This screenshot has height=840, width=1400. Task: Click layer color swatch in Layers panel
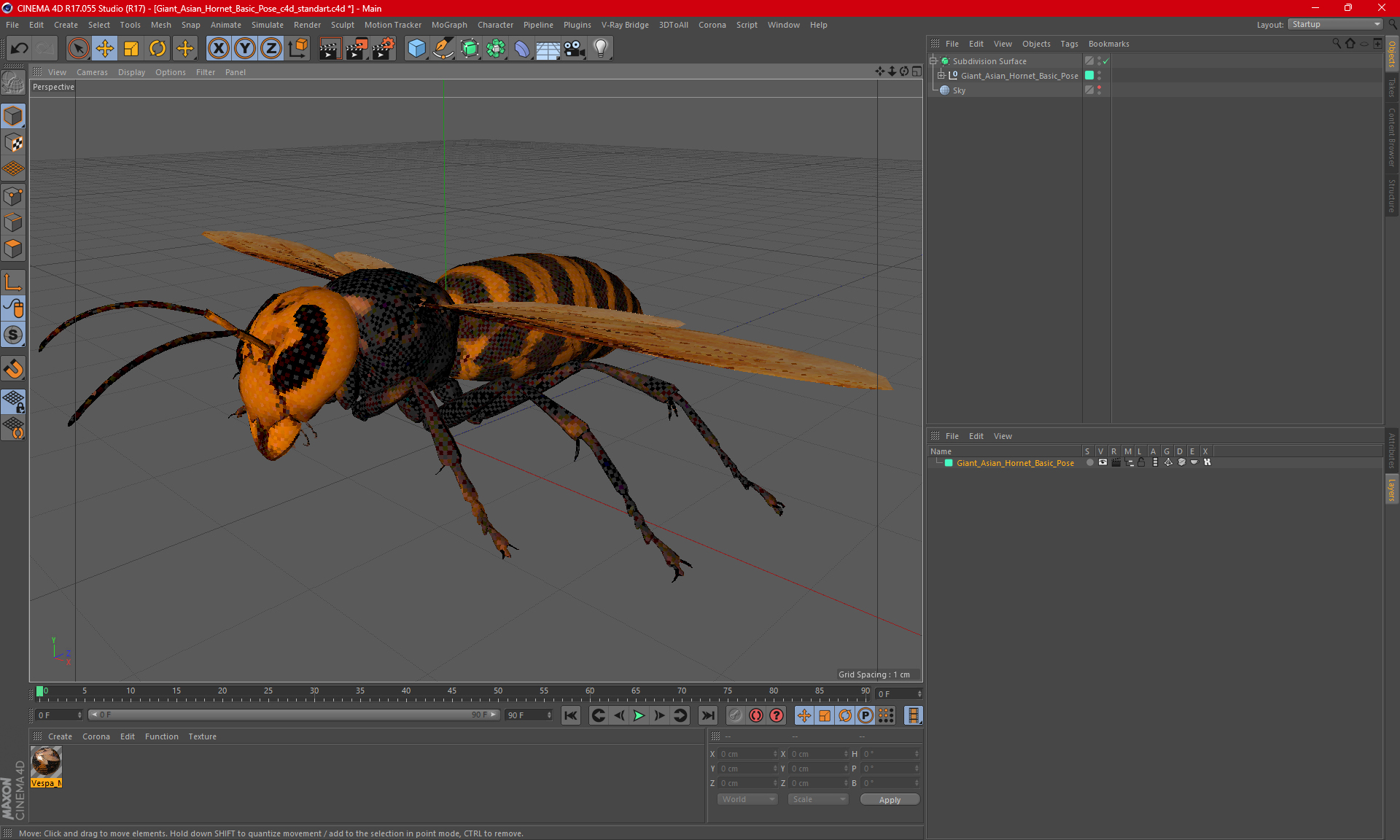point(949,463)
